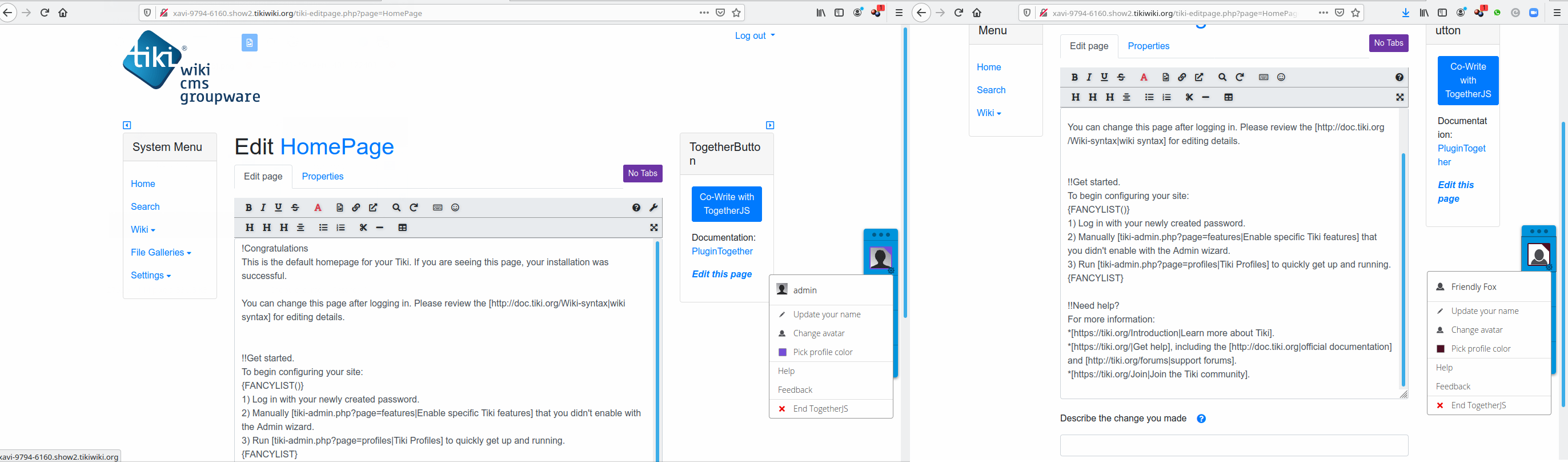Viewport: 1568px width, 462px height.
Task: Pick dark red profile color swatch for Friendly Fox
Action: coord(1441,349)
